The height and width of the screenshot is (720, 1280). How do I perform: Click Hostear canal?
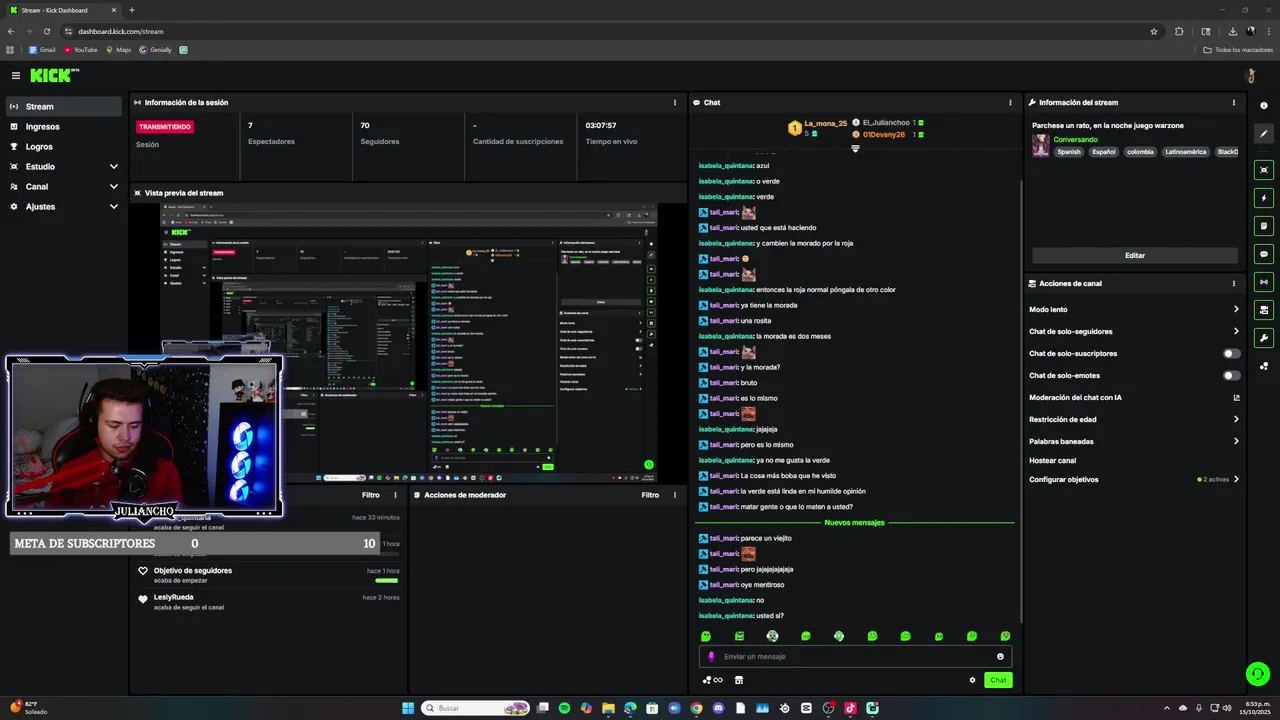coord(1052,460)
